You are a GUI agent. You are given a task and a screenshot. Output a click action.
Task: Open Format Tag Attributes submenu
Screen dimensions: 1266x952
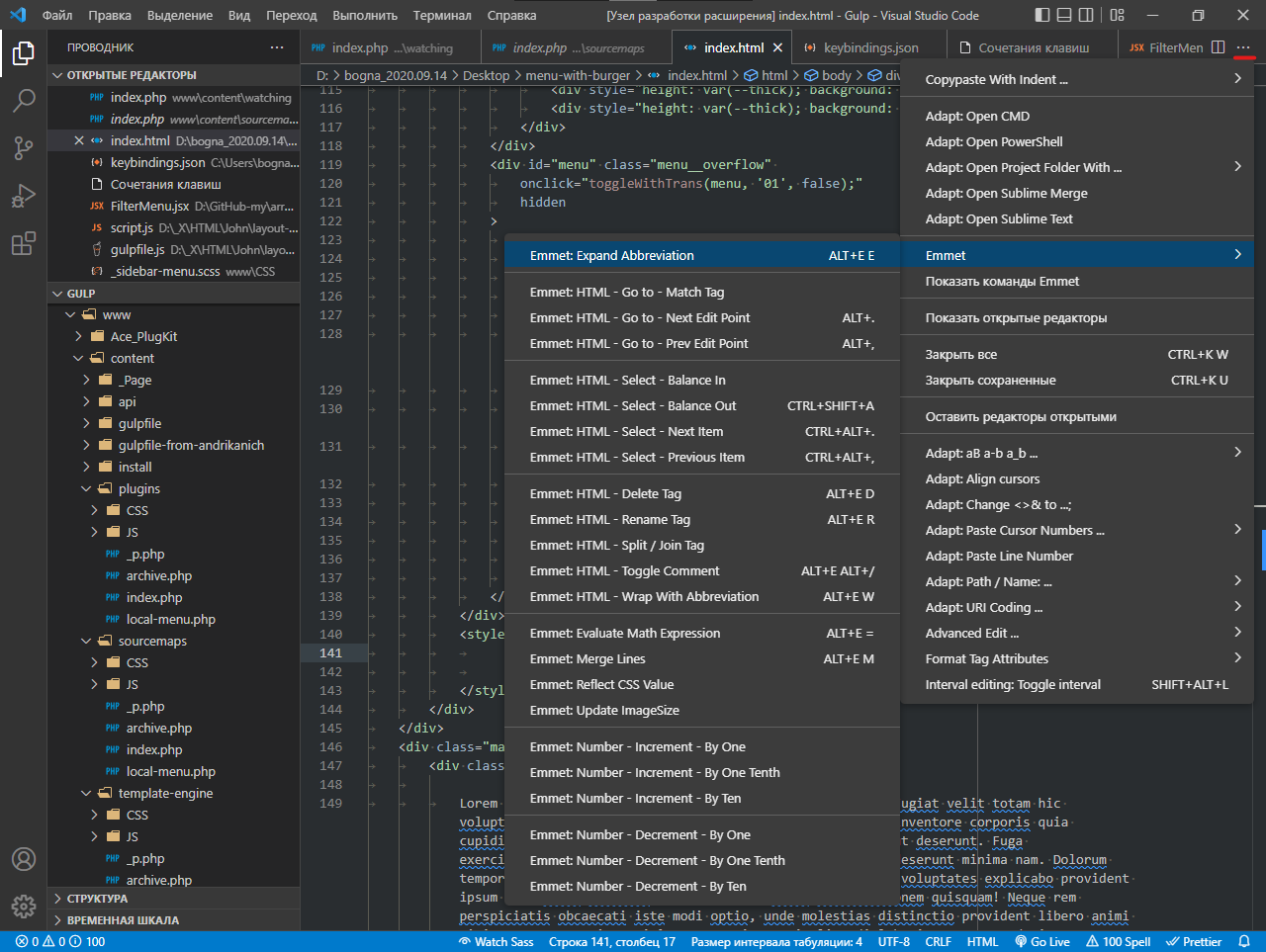(1077, 659)
